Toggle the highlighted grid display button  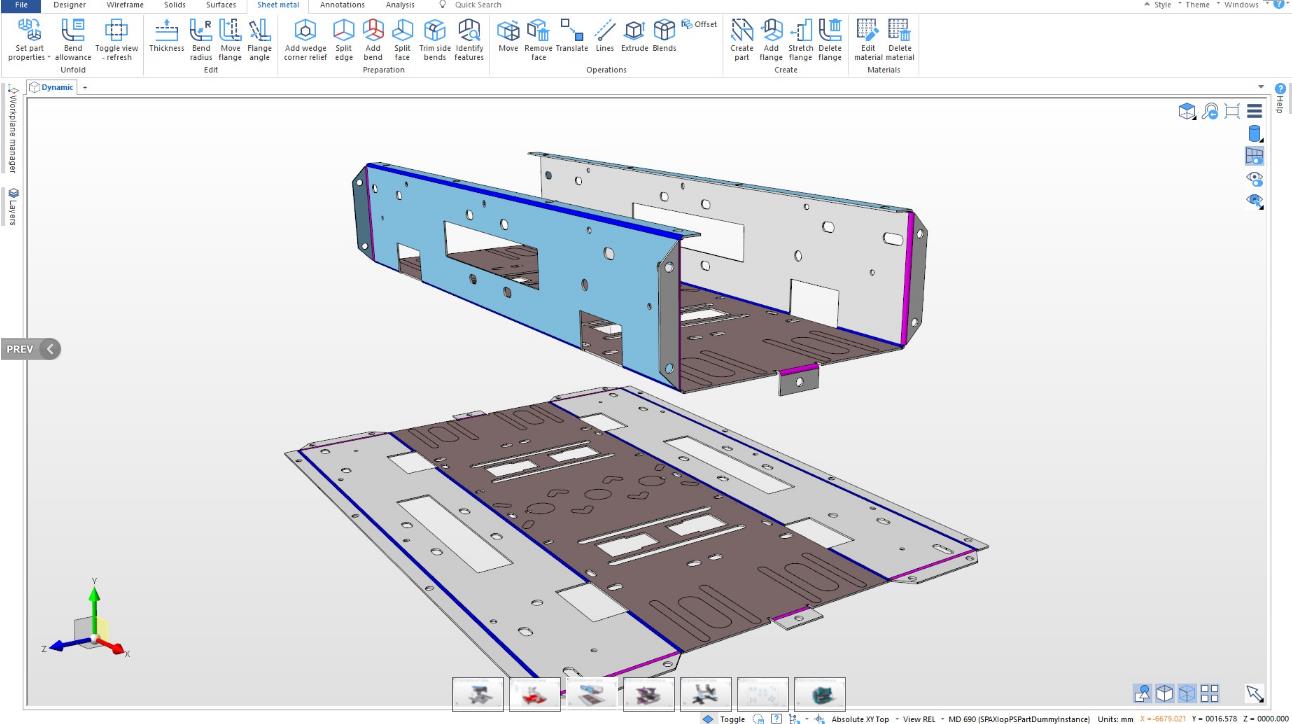click(x=1254, y=156)
